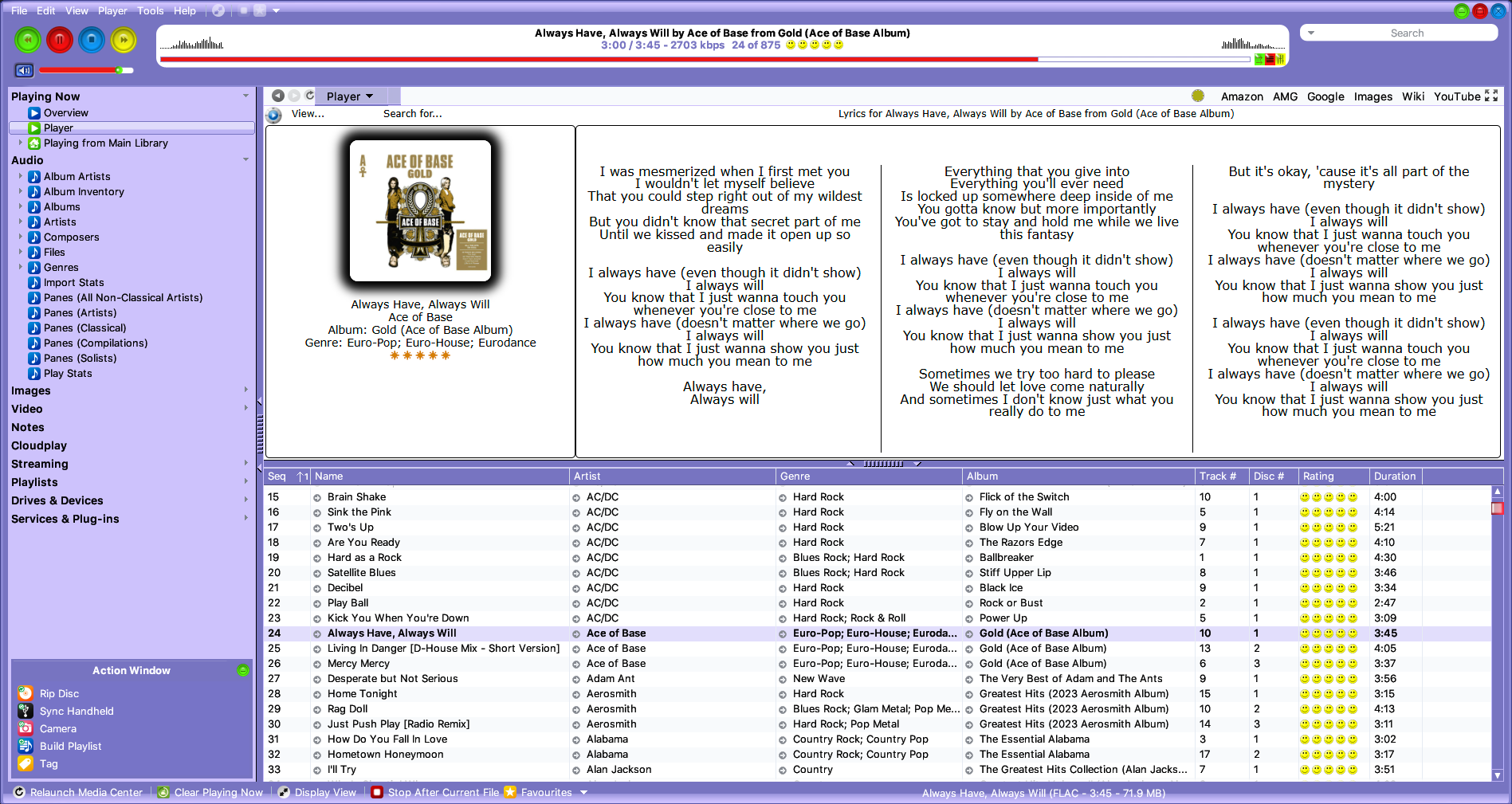Go back with the left arrow navigation button
Image resolution: width=1512 pixels, height=804 pixels.
[277, 96]
